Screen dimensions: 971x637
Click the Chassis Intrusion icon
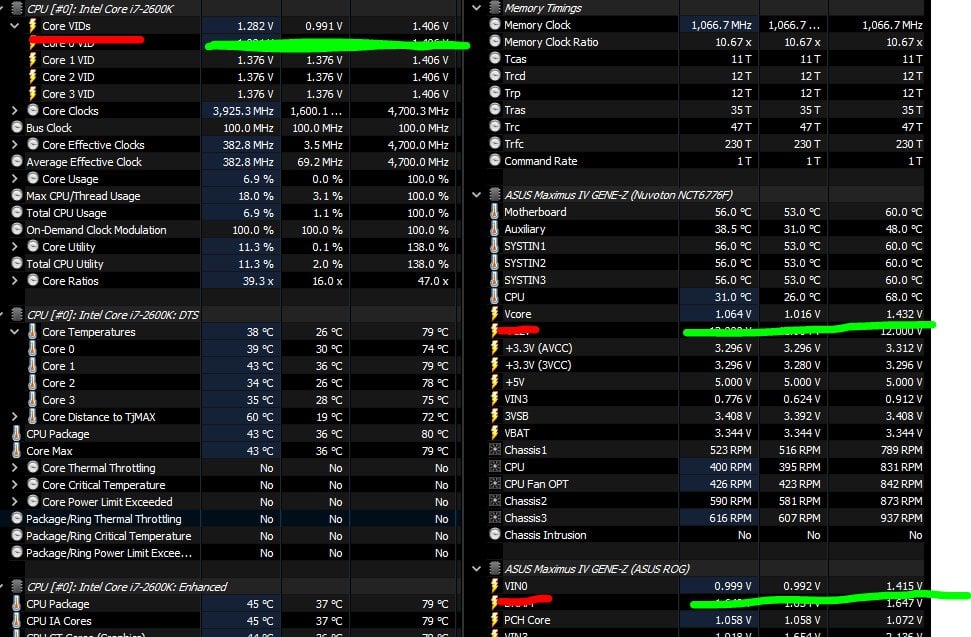[495, 535]
